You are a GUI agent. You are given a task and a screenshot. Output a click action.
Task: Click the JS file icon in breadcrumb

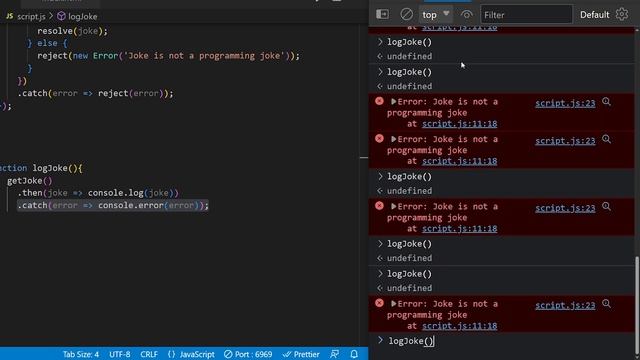click(10, 16)
